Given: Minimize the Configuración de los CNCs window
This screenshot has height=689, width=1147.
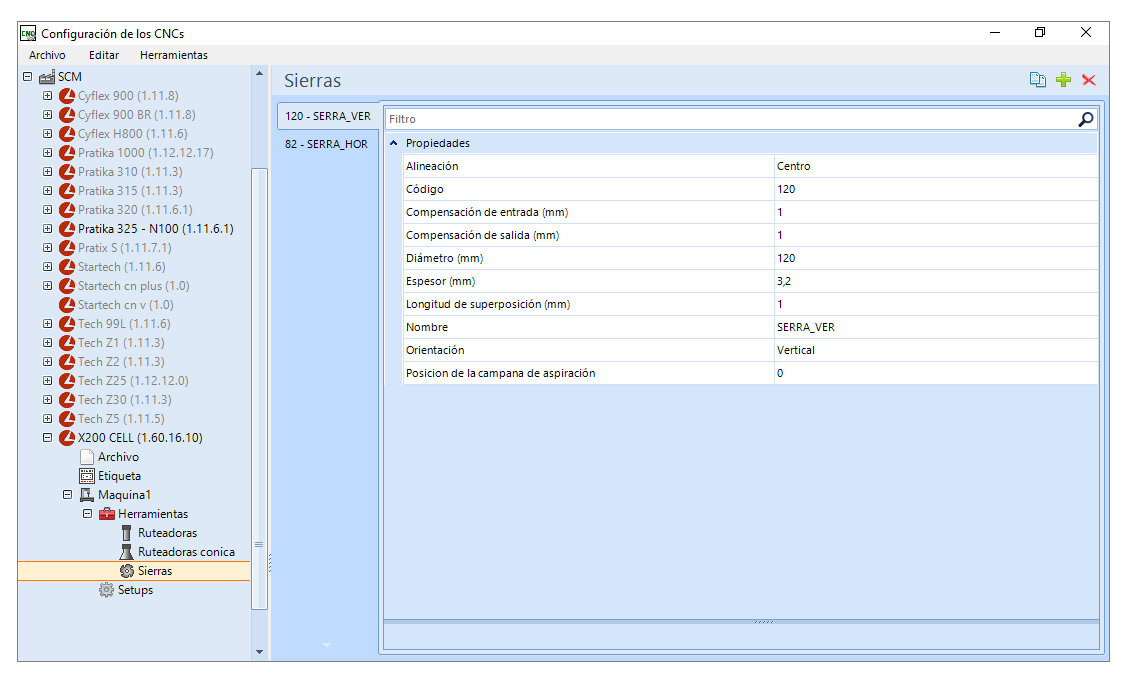Looking at the screenshot, I should click(x=995, y=32).
